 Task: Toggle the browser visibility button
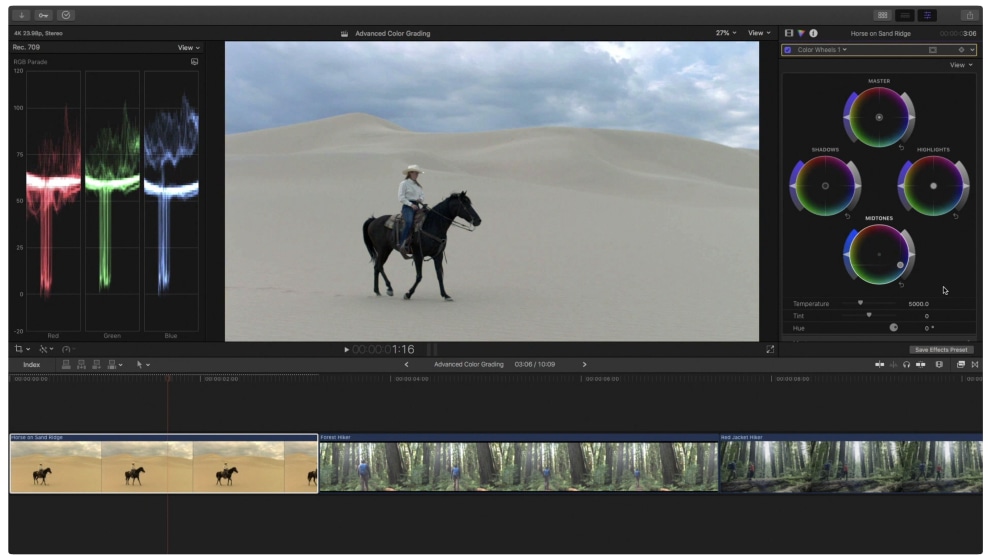pyautogui.click(x=882, y=15)
